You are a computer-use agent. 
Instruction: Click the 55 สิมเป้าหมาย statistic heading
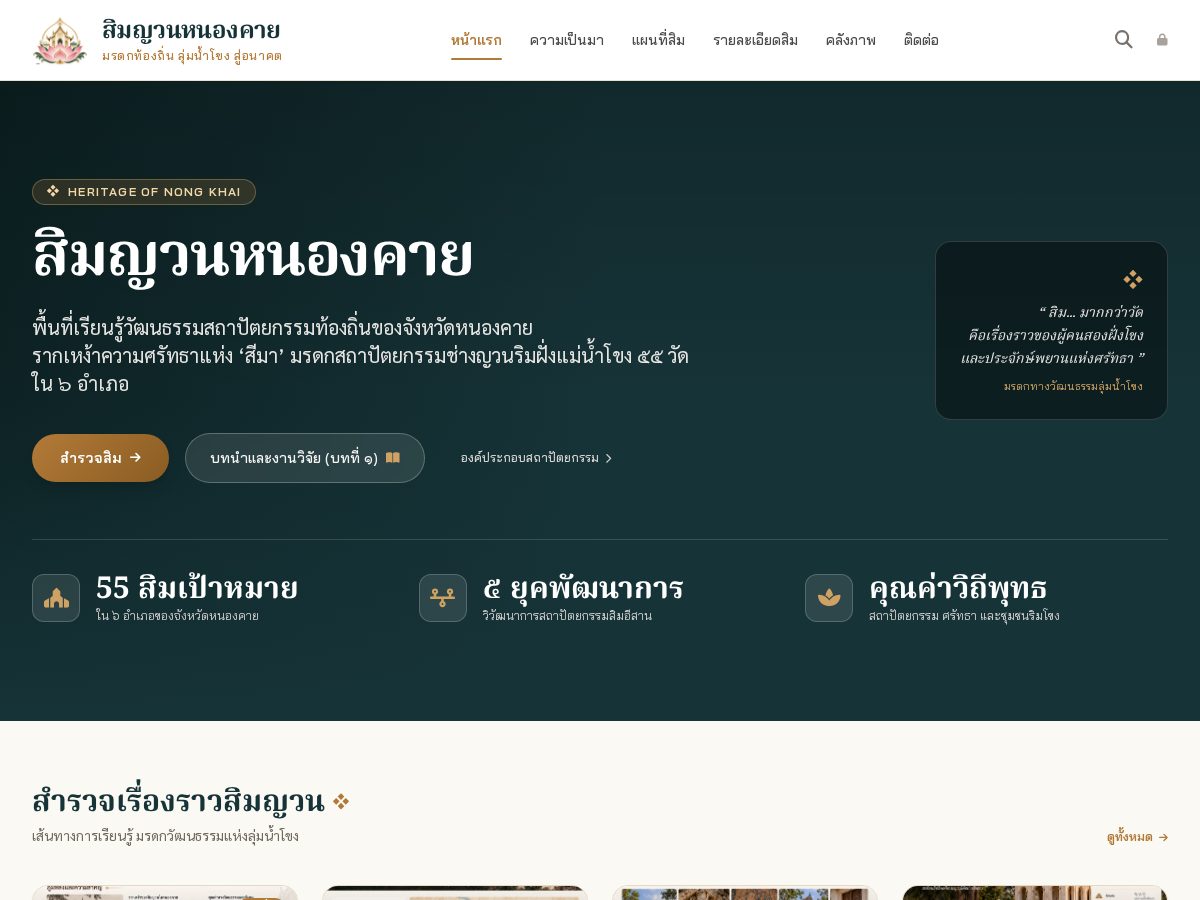pos(197,588)
